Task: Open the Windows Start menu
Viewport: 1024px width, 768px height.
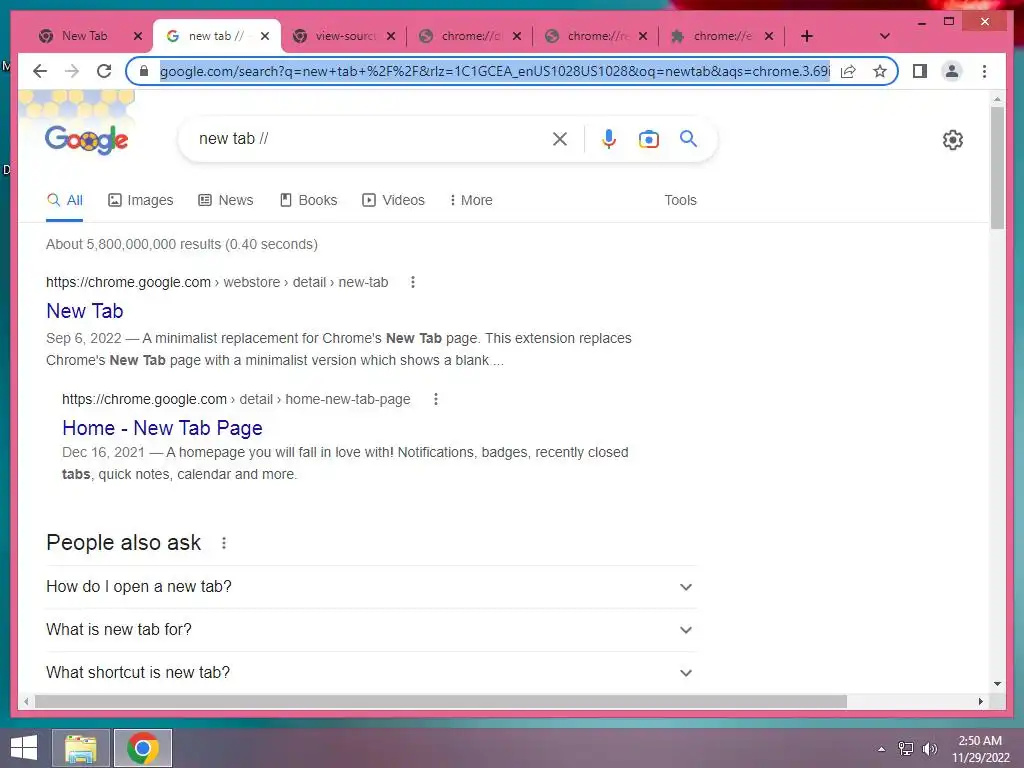Action: point(24,748)
